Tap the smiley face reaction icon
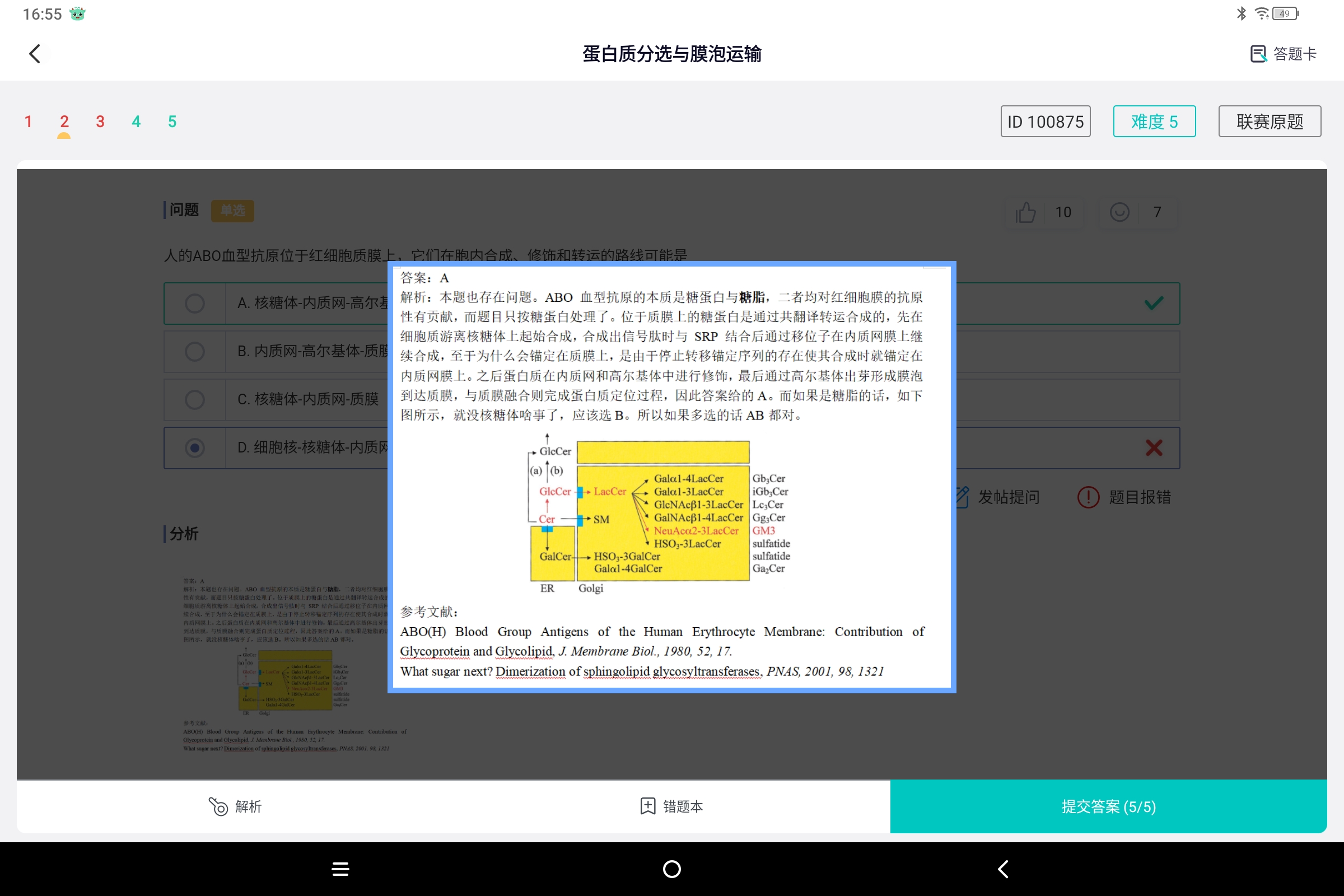Image resolution: width=1344 pixels, height=896 pixels. (1119, 212)
